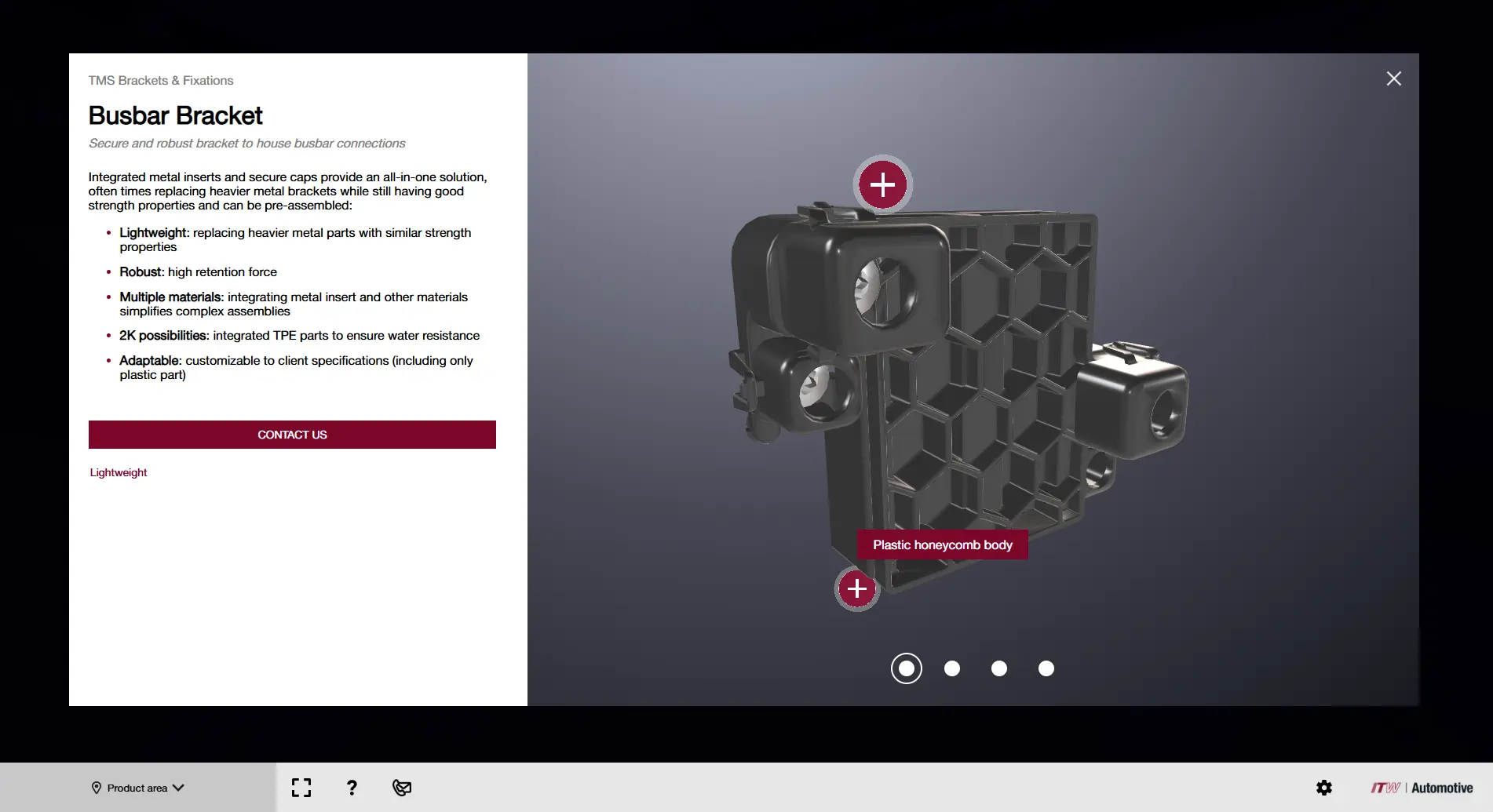
Task: Open help via the question mark icon
Action: [x=352, y=788]
